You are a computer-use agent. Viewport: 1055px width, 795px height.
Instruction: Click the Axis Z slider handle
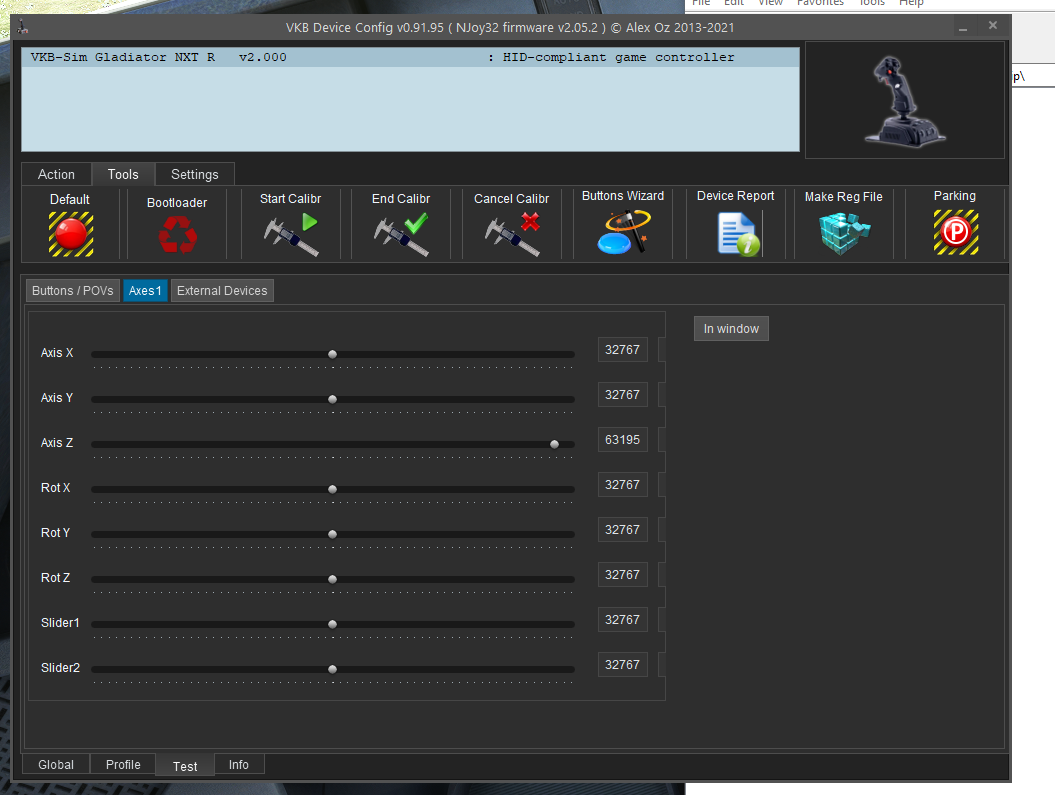click(554, 445)
